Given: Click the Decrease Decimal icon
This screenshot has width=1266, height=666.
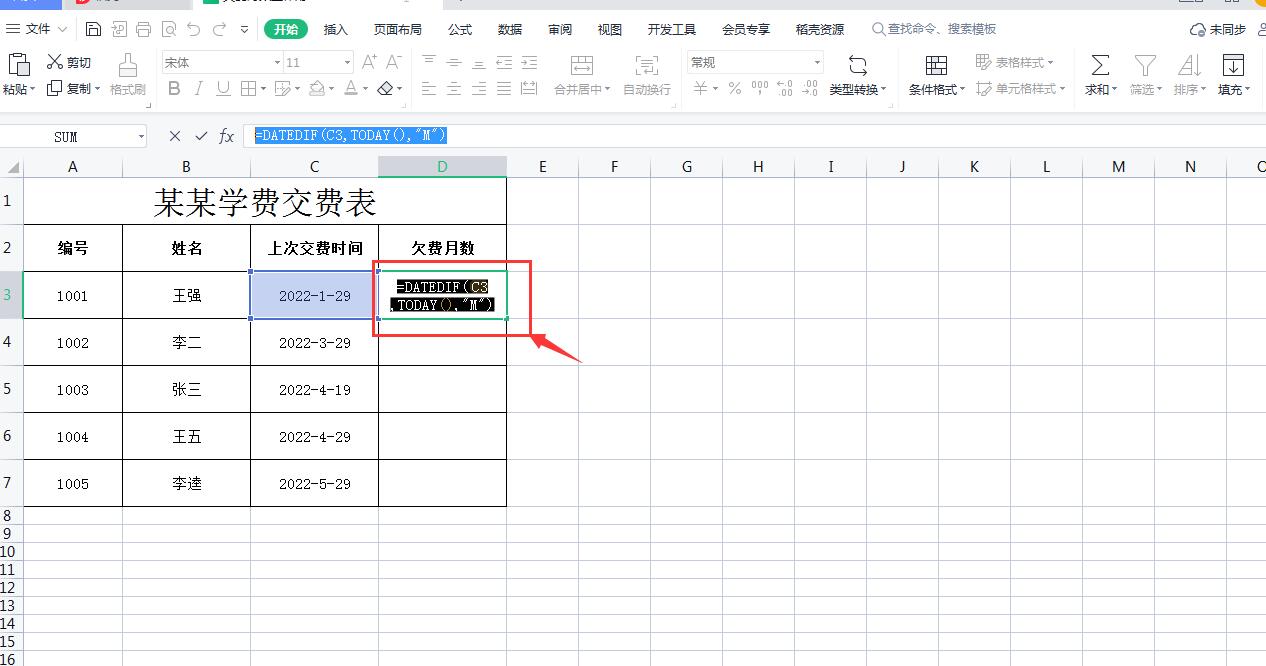Looking at the screenshot, I should point(809,89).
